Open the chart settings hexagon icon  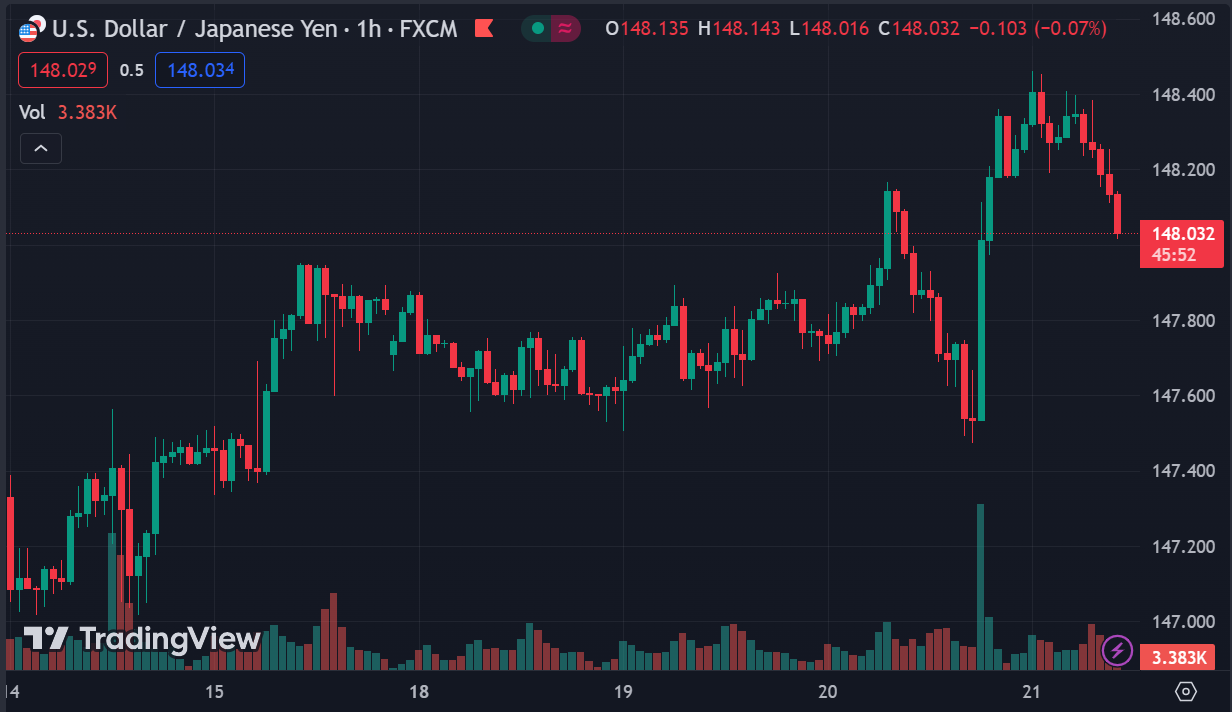pos(1186,691)
